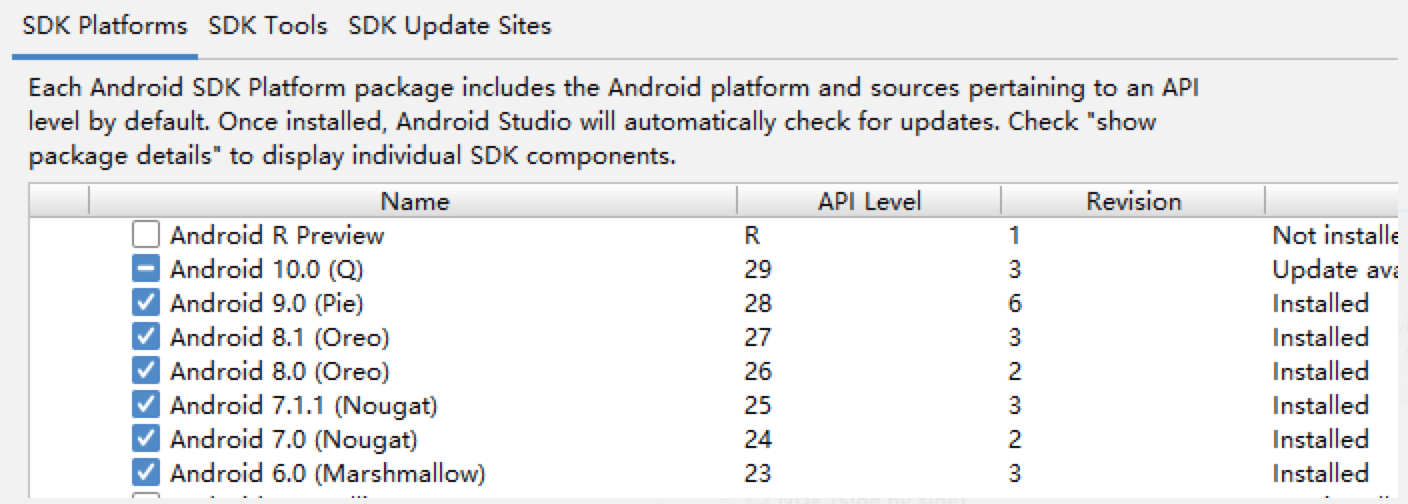This screenshot has height=504, width=1408.
Task: Check the Android R Preview checkbox
Action: 146,236
